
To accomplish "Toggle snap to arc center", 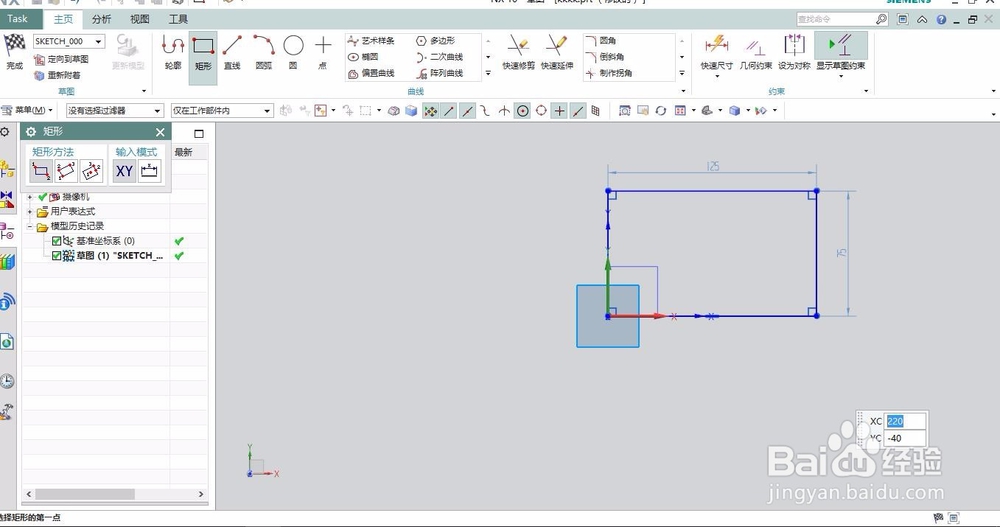I will coord(523,111).
